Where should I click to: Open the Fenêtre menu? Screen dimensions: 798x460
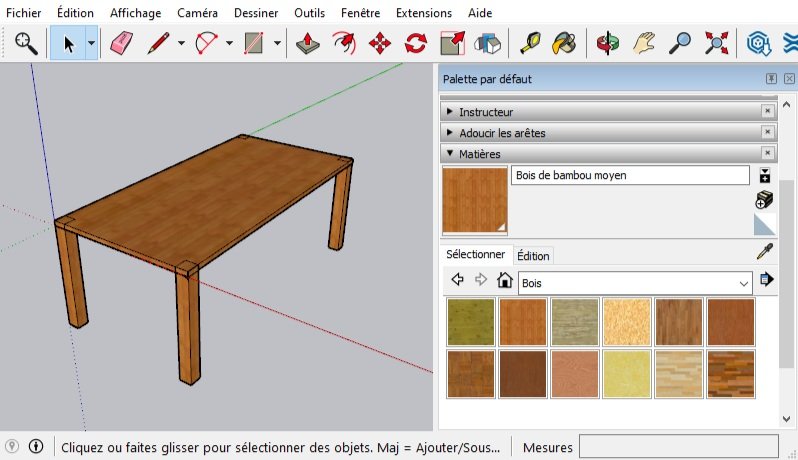click(360, 13)
